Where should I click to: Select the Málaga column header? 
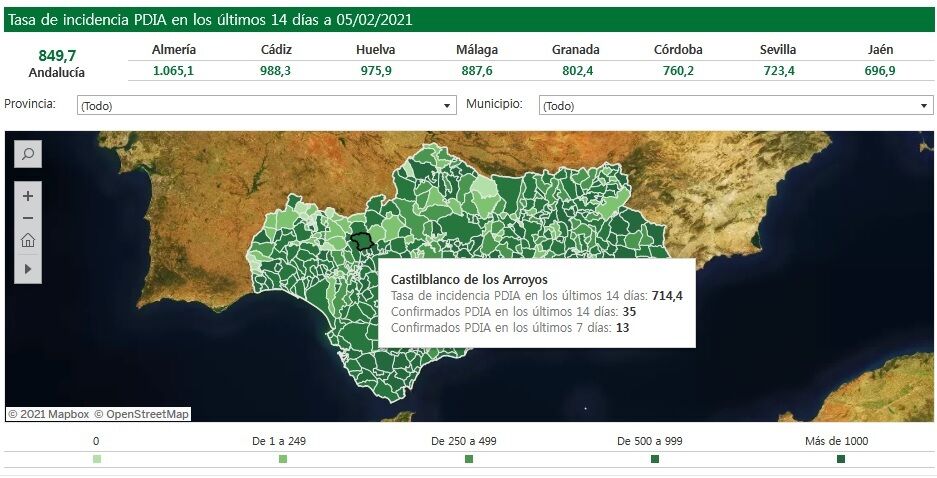477,50
